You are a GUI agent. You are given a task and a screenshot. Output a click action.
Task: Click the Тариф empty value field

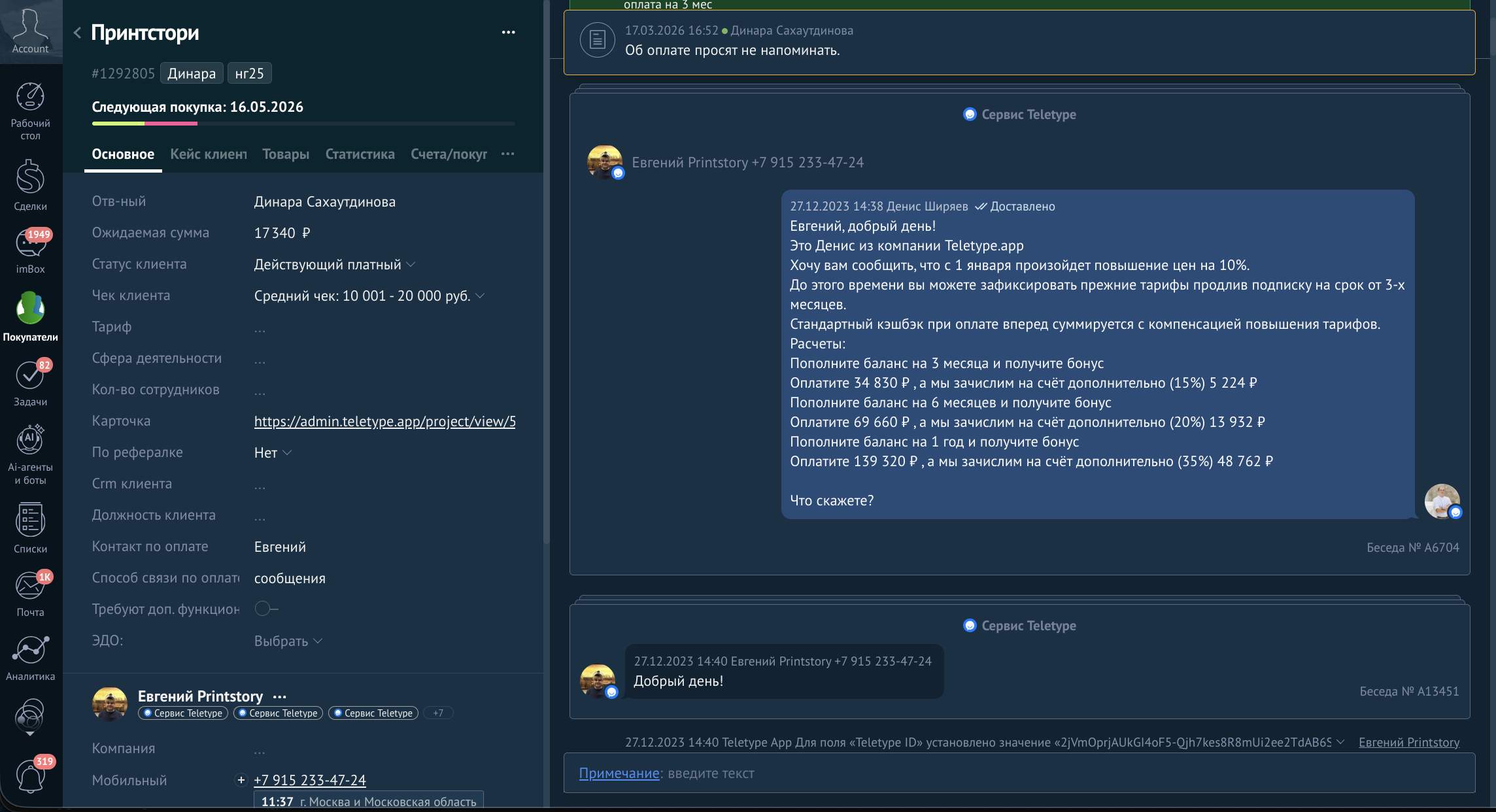point(260,328)
